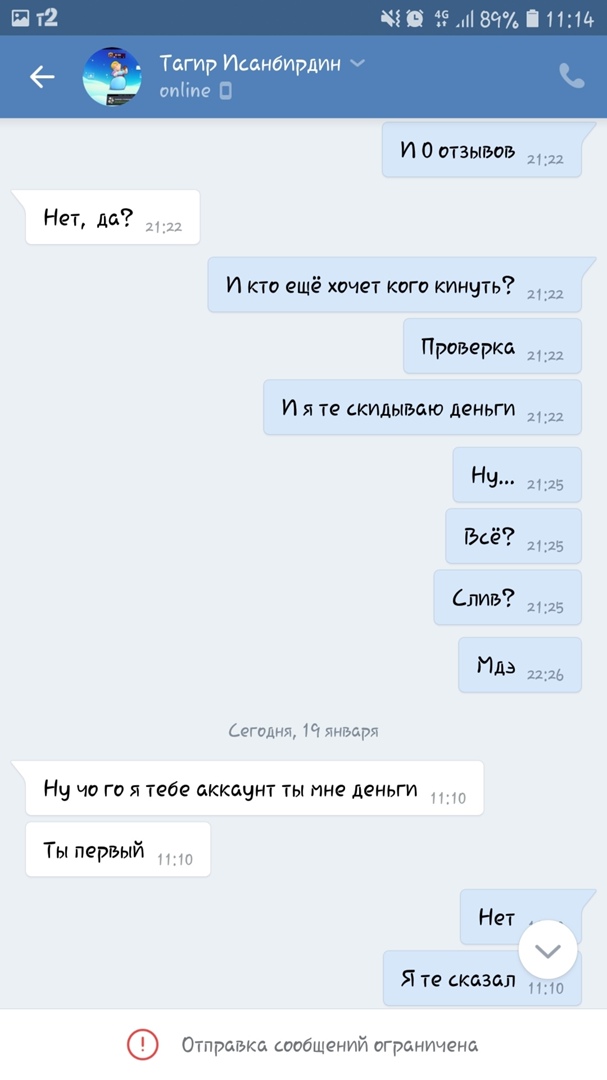Select the message "И я те скидываю деньги"
This screenshot has width=607, height=1080.
tap(422, 408)
